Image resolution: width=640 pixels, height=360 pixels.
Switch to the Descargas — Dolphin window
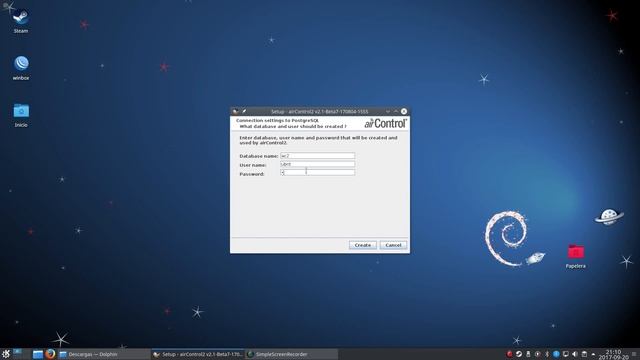pyautogui.click(x=104, y=354)
